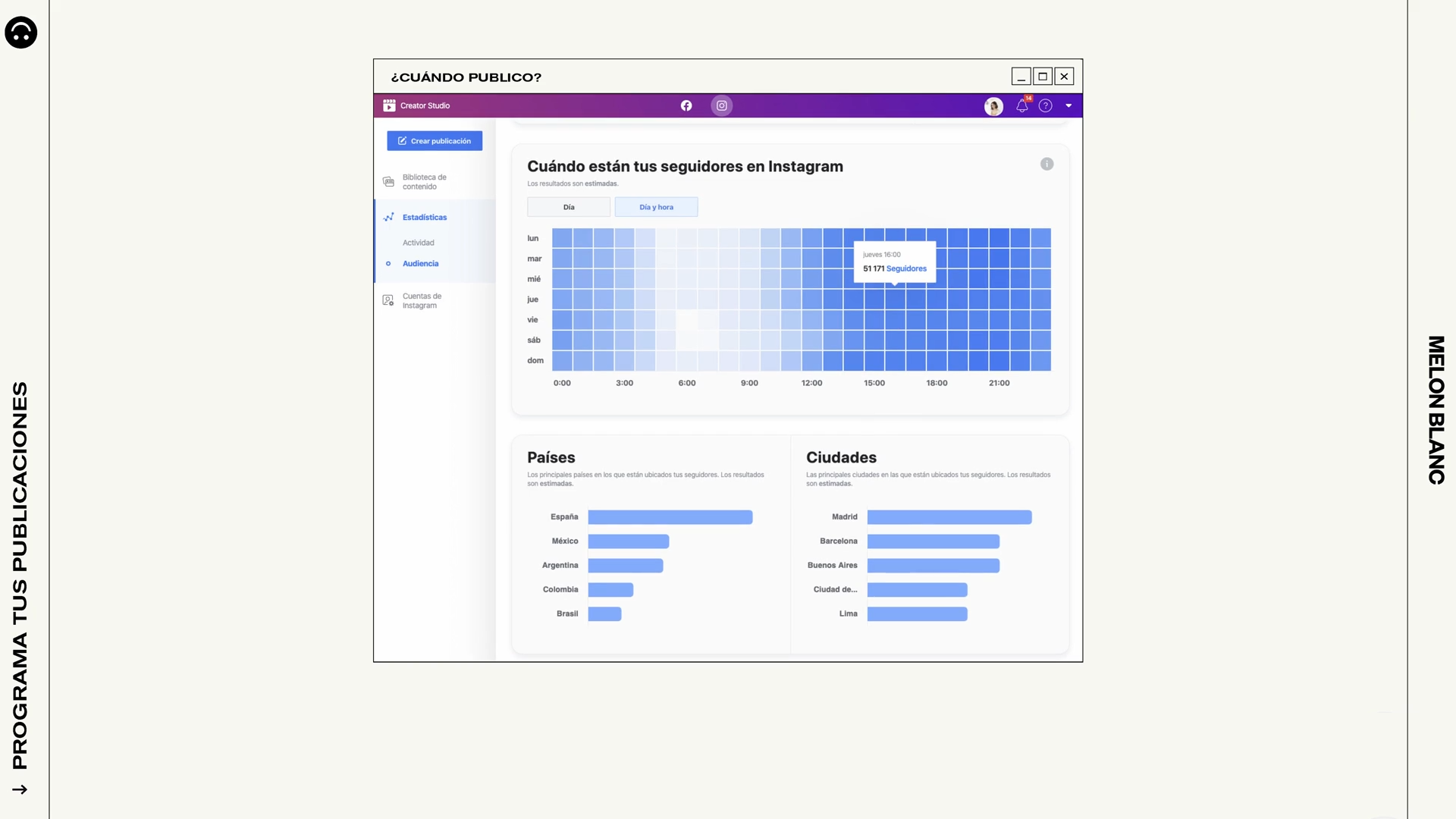
Task: Click the Creator Studio logo icon
Action: 389,105
